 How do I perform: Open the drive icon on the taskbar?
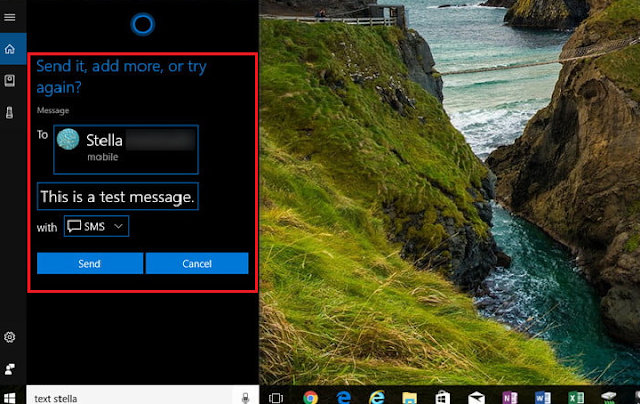tap(609, 397)
